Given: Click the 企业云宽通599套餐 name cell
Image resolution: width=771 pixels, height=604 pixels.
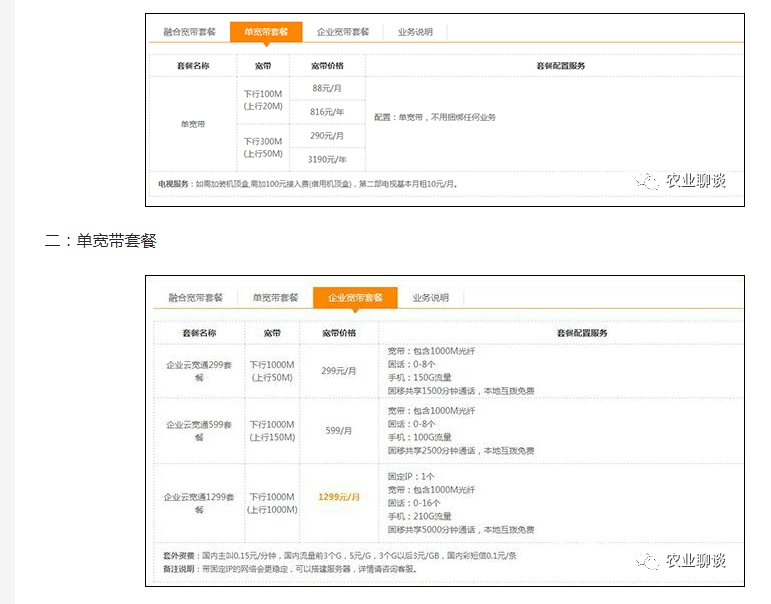Looking at the screenshot, I should coord(199,430).
